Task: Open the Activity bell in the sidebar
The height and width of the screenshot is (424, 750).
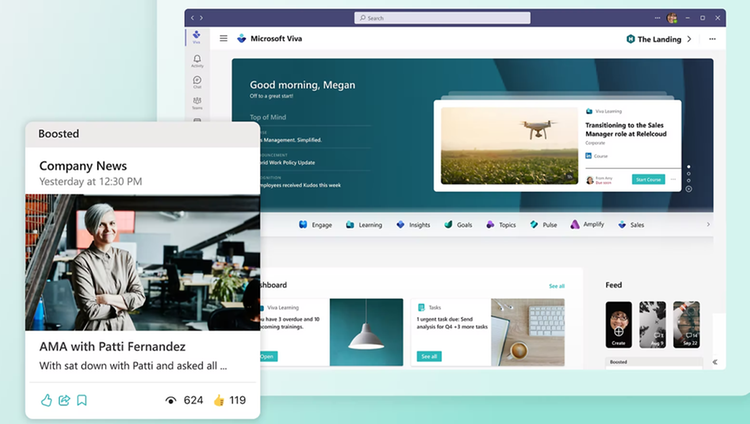Action: [197, 60]
